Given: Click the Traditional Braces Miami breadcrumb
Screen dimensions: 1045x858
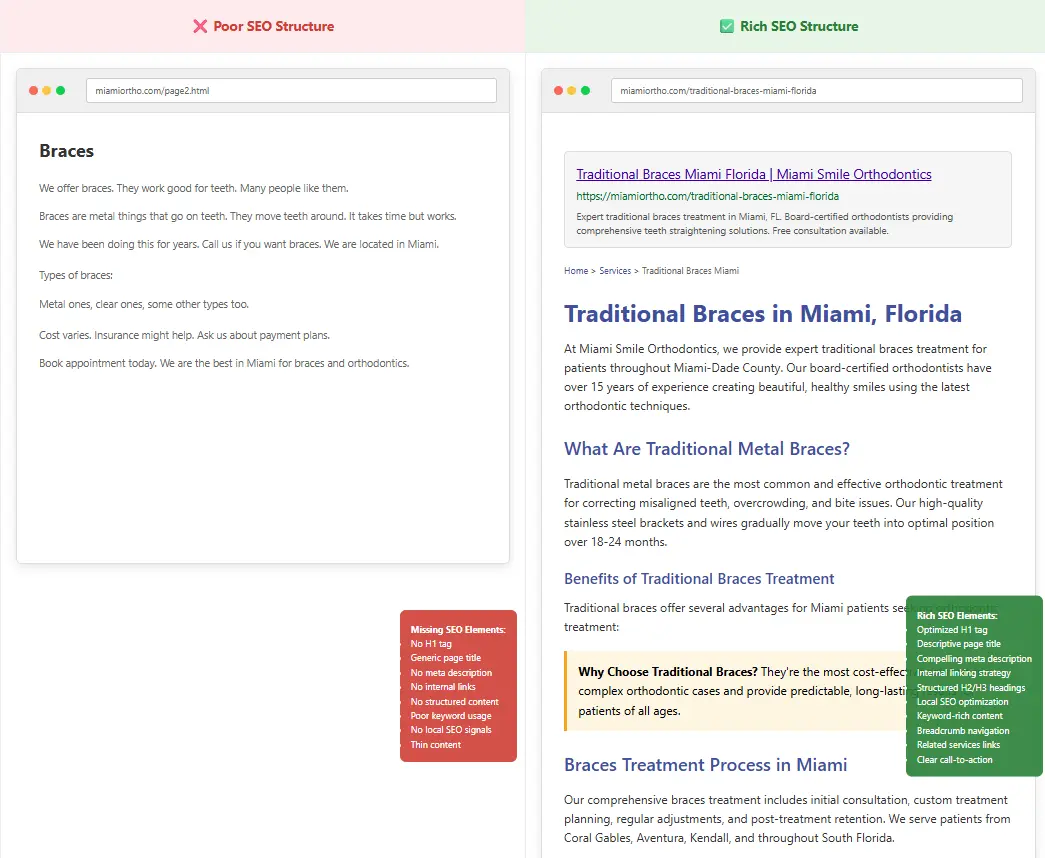Looking at the screenshot, I should [690, 271].
